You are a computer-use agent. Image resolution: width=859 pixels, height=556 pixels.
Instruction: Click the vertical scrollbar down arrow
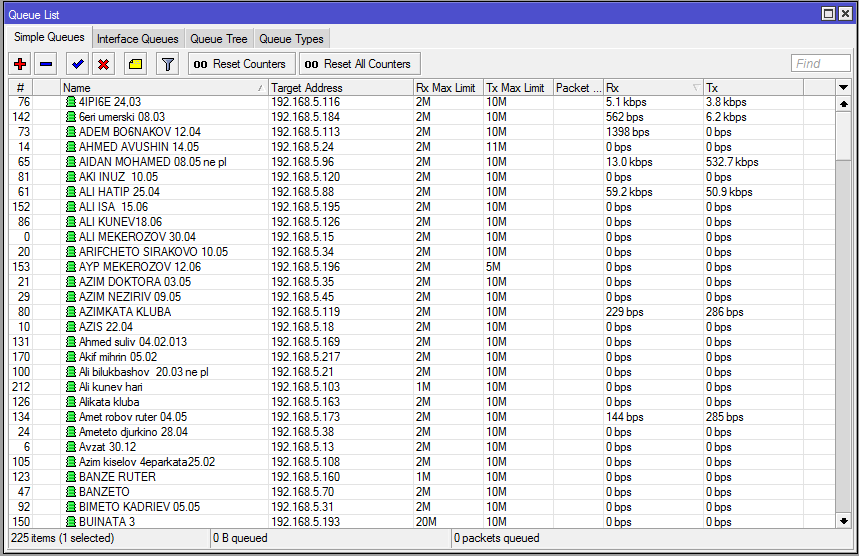[x=843, y=520]
